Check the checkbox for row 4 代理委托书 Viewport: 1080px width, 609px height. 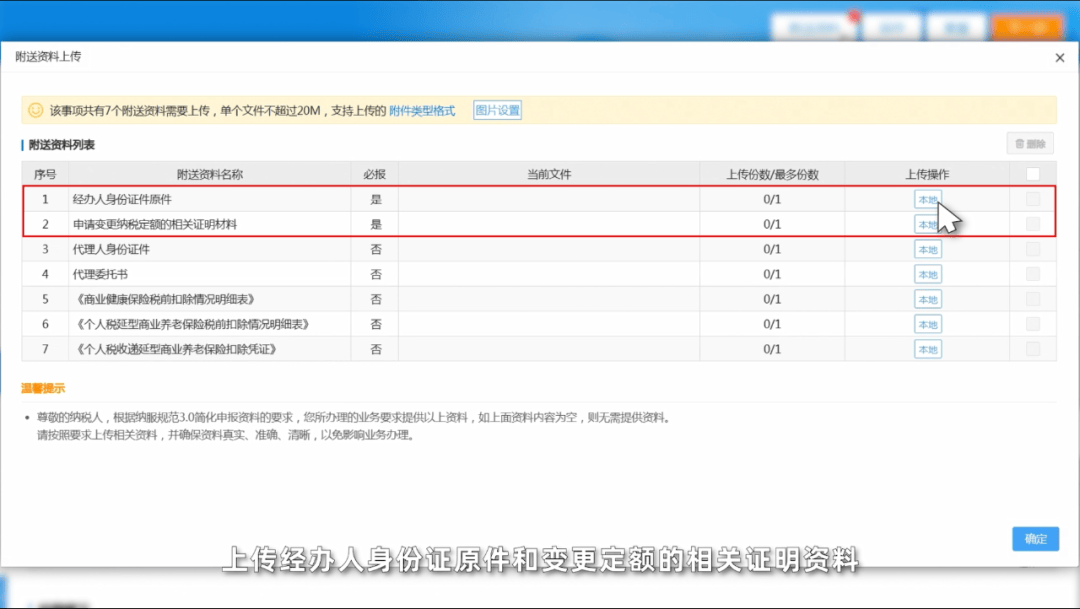click(x=1033, y=274)
